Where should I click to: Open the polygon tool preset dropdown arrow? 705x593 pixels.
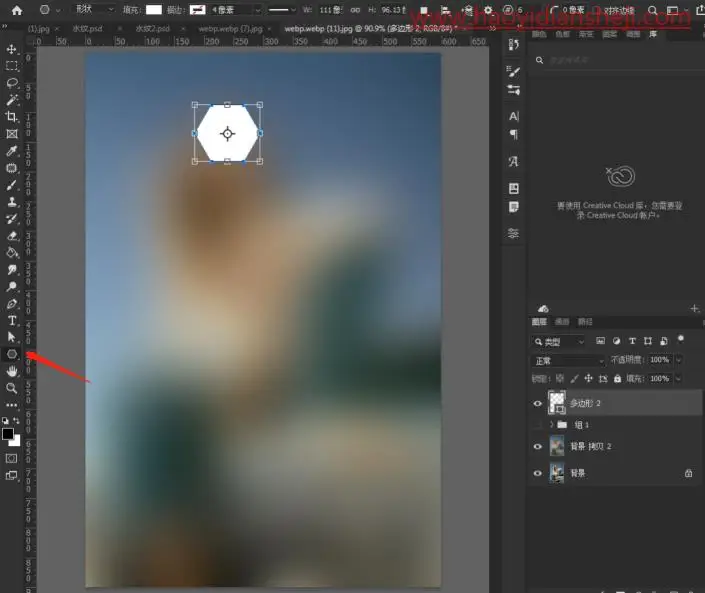pyautogui.click(x=58, y=10)
